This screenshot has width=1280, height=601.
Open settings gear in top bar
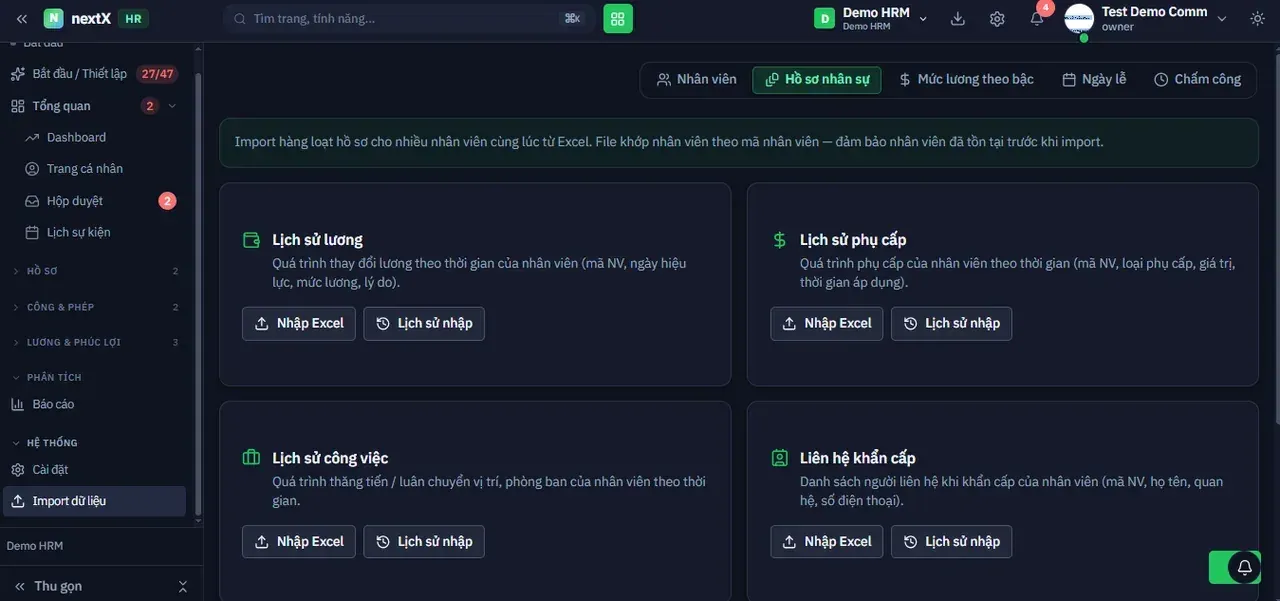(x=997, y=18)
